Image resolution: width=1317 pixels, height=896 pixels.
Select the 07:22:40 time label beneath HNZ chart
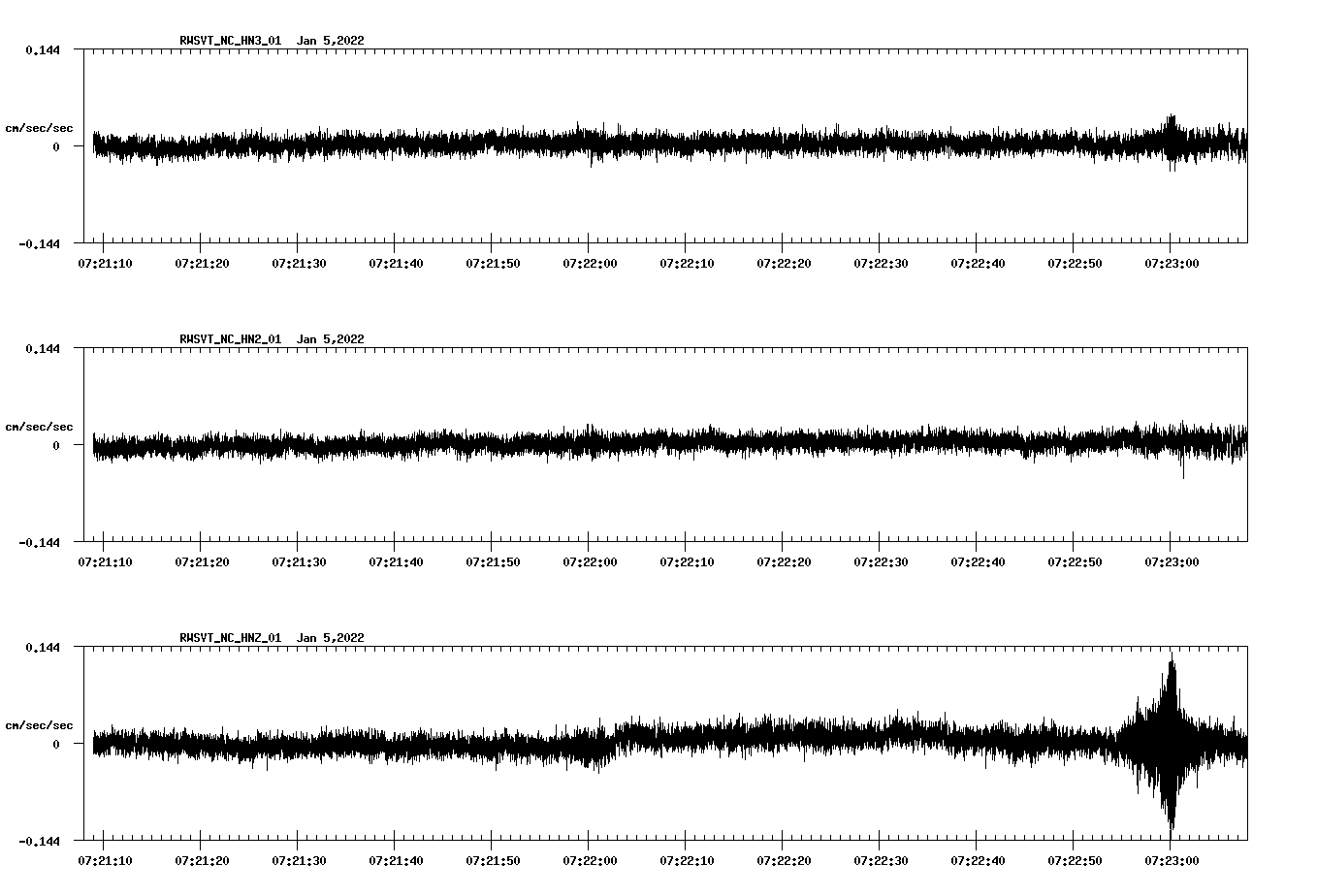(x=978, y=860)
